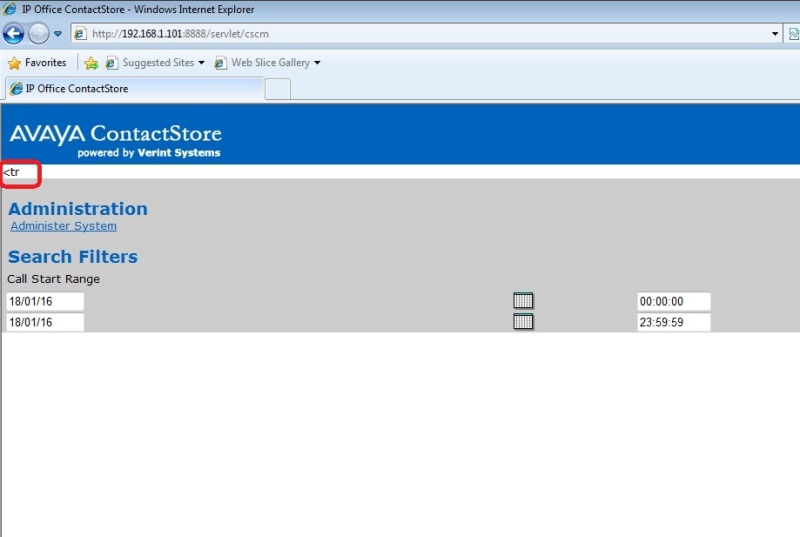Screen dimensions: 800x537
Task: Open the Administer System link
Action: click(64, 226)
